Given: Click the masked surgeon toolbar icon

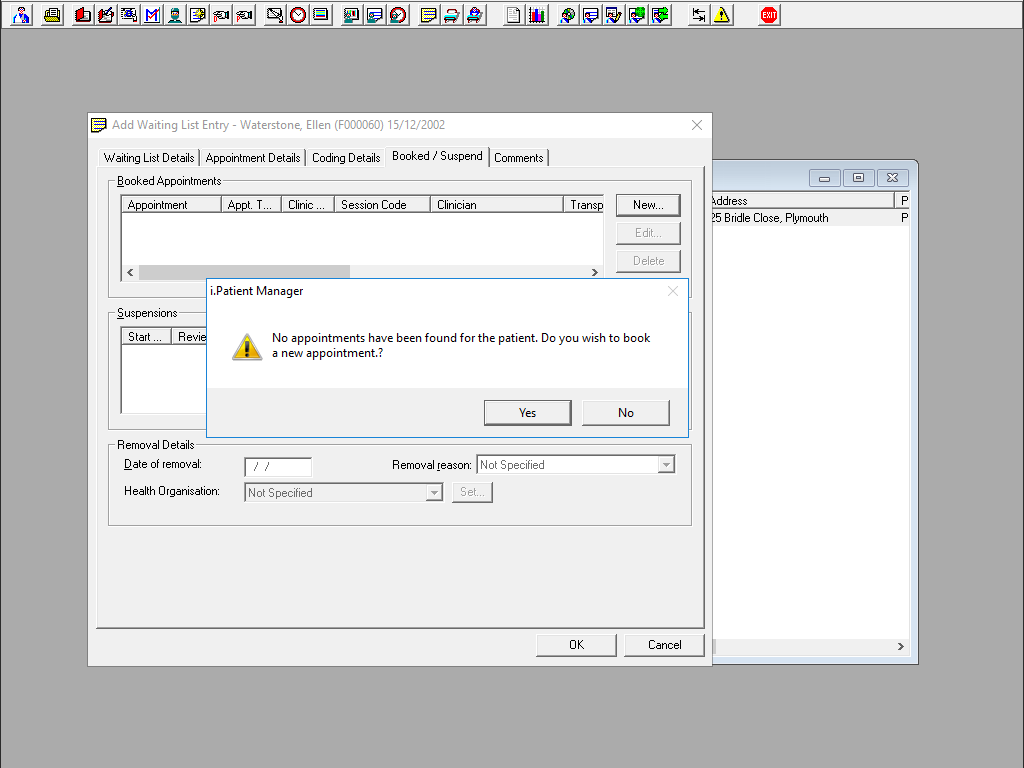Looking at the screenshot, I should click(175, 14).
